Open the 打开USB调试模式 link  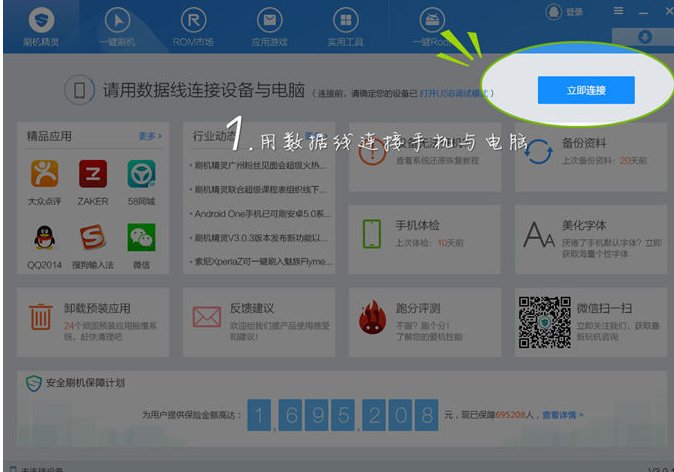pyautogui.click(x=454, y=93)
